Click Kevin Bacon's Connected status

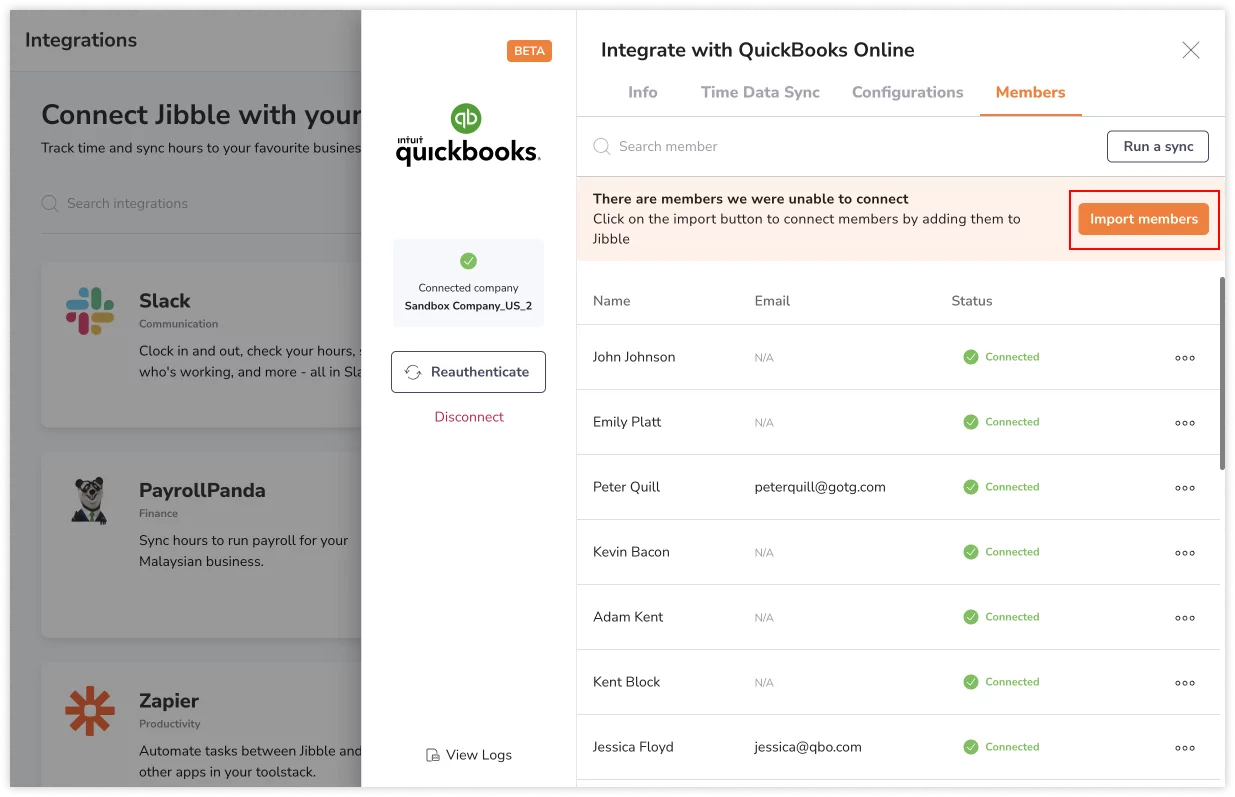[1001, 552]
